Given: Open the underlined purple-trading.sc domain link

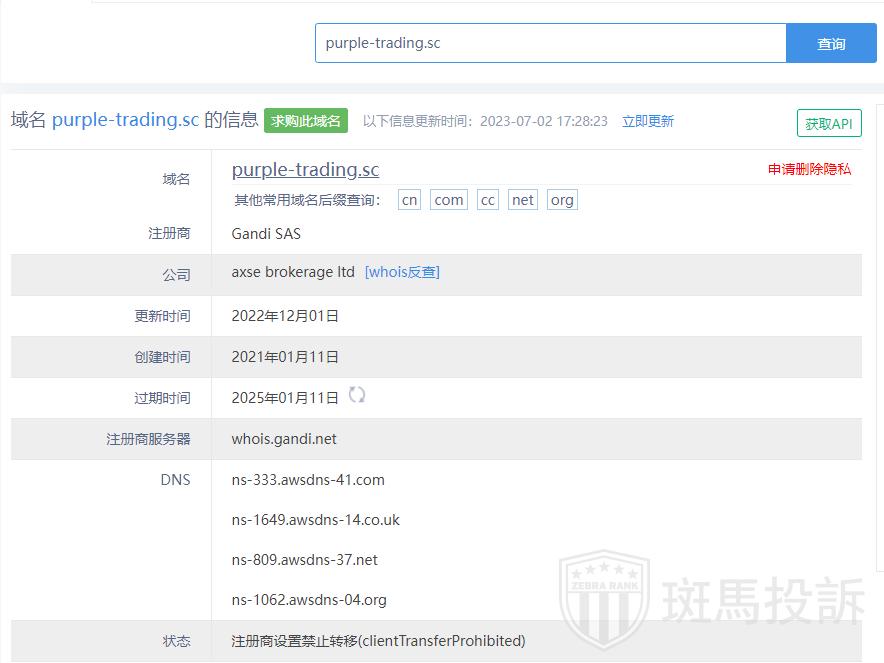Looking at the screenshot, I should 305,170.
